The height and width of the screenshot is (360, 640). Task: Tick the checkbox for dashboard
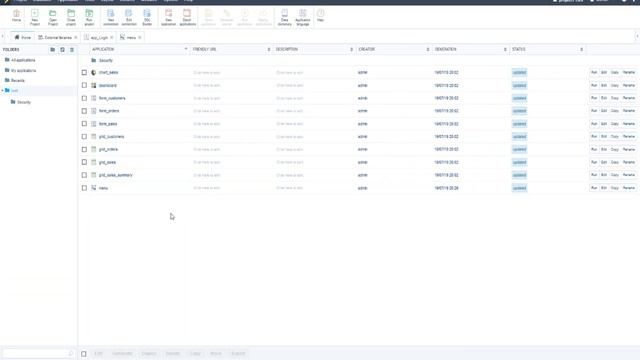tap(84, 85)
